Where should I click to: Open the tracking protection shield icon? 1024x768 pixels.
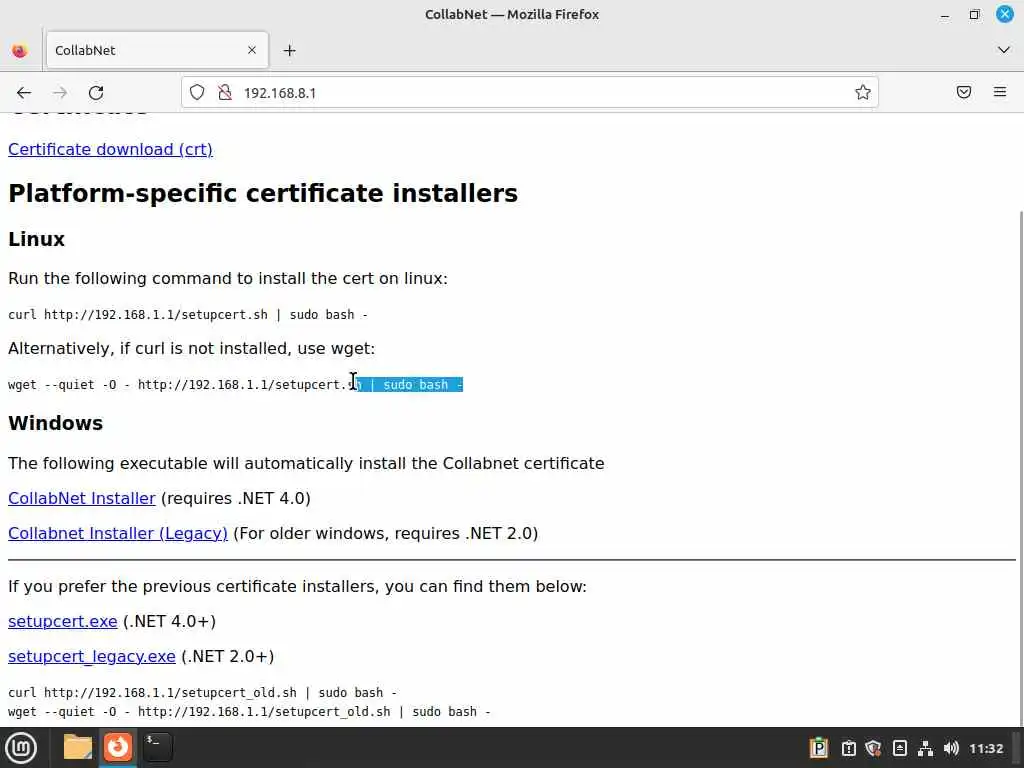[x=197, y=92]
